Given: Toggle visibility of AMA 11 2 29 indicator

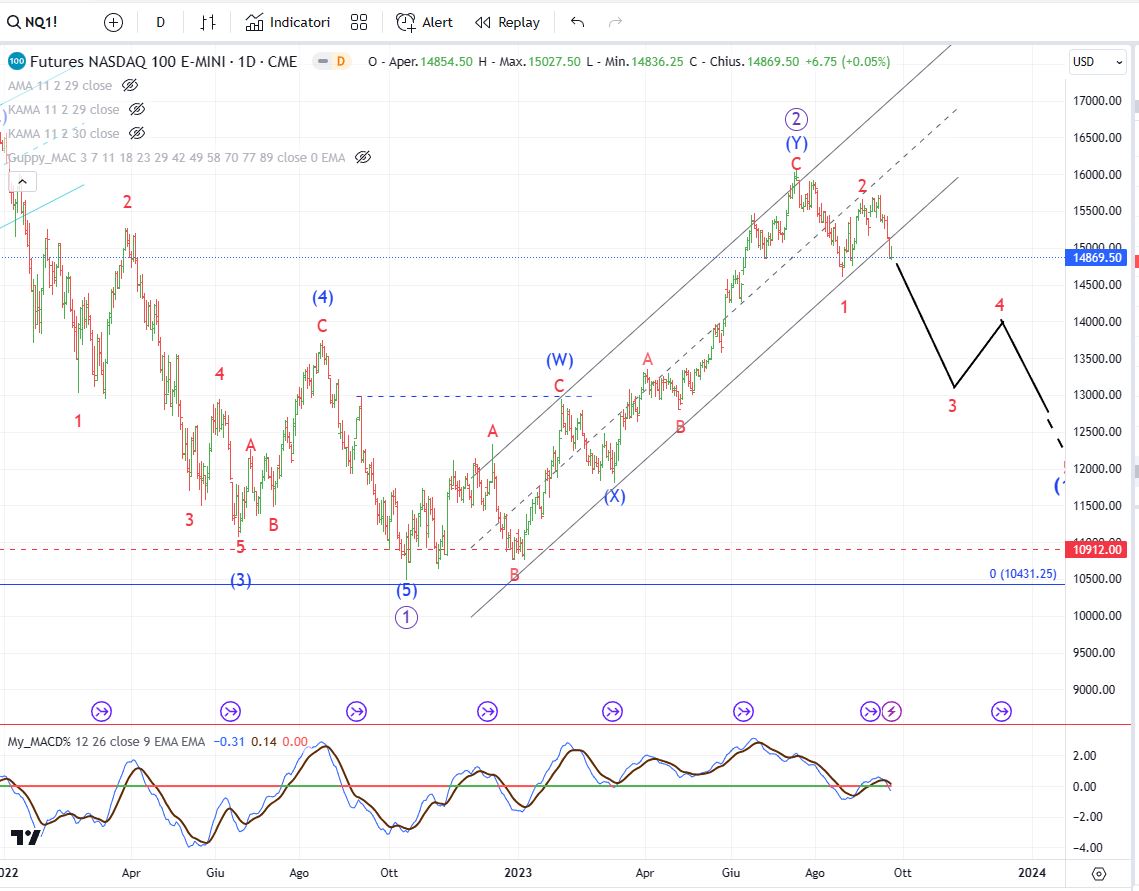Looking at the screenshot, I should (130, 86).
